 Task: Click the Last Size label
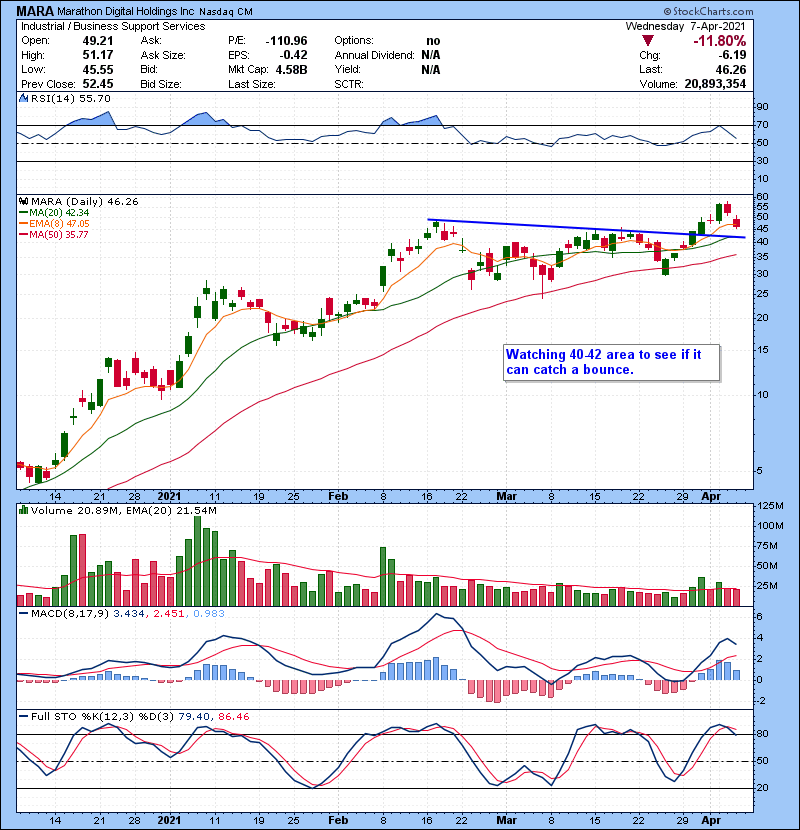pos(251,84)
